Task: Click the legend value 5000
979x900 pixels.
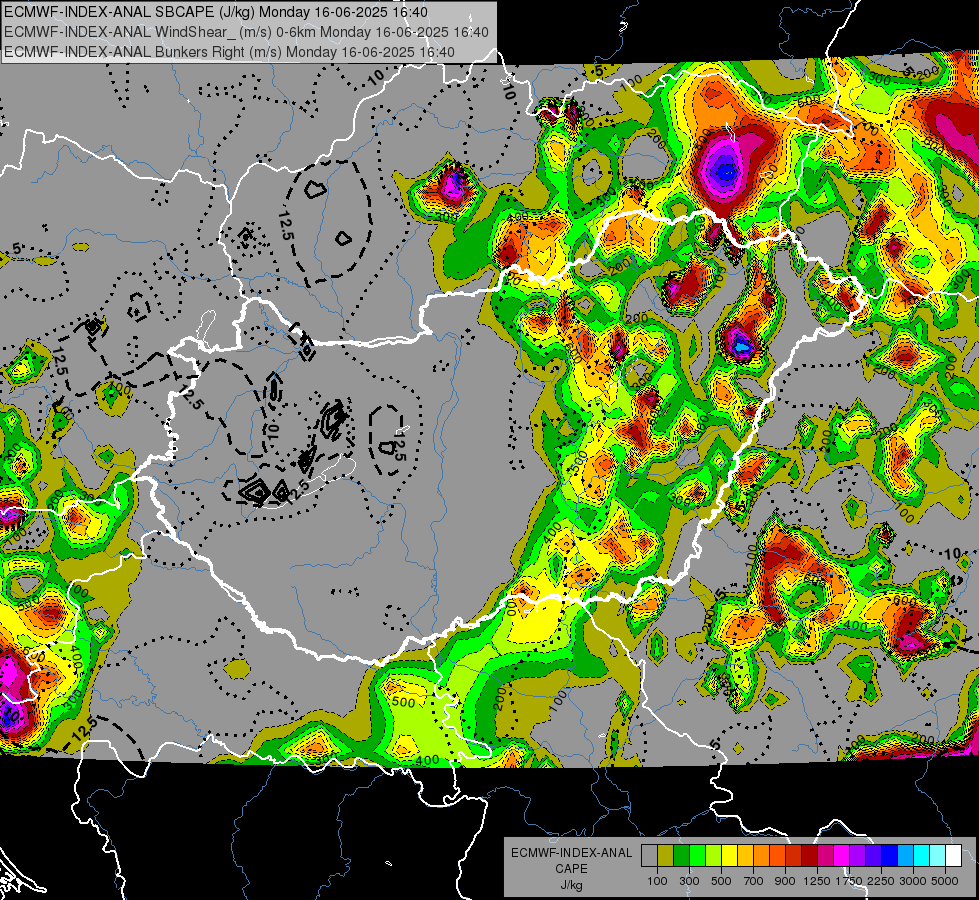Action: [945, 881]
